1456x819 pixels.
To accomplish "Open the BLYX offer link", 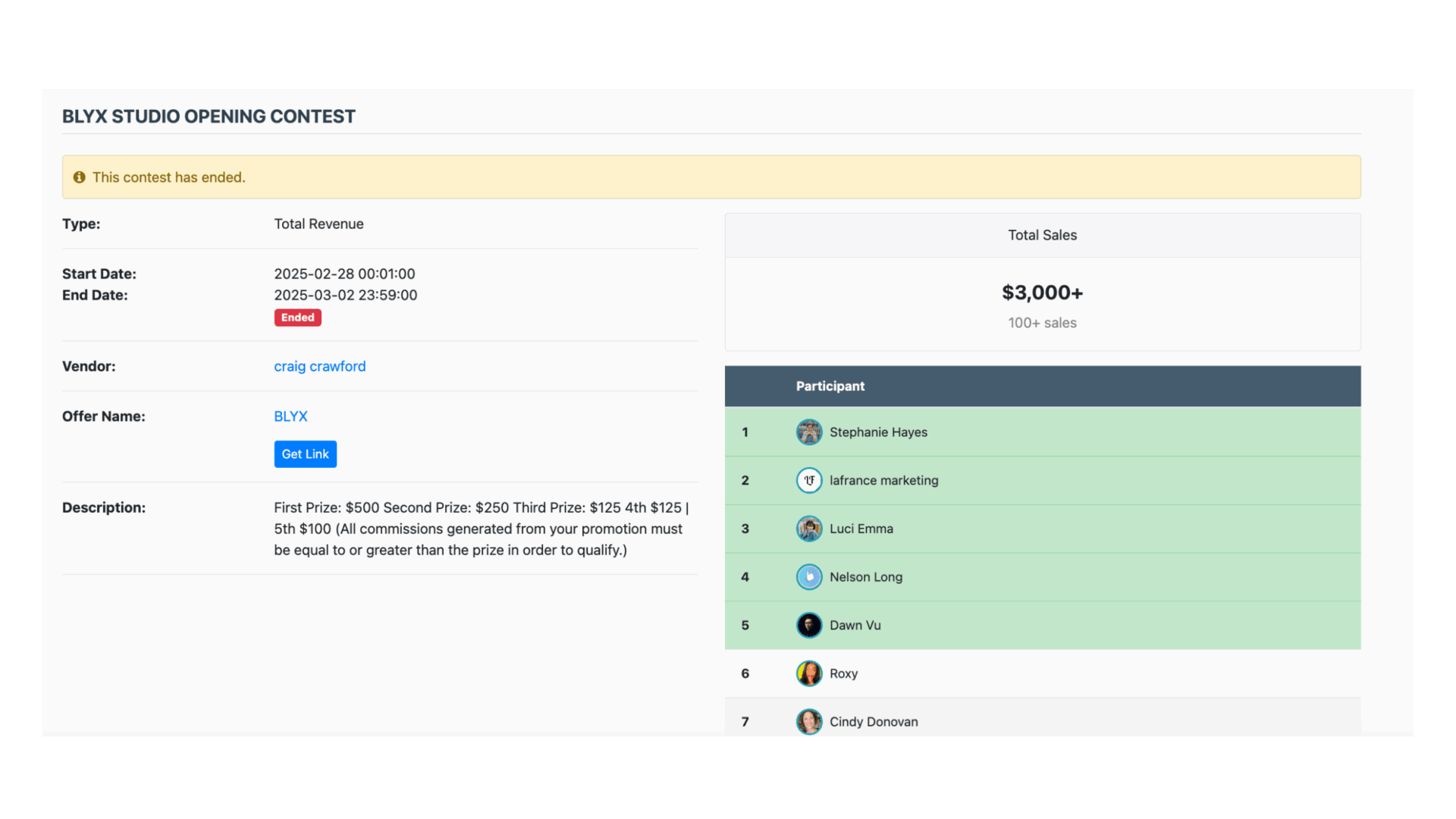I will click(x=290, y=416).
